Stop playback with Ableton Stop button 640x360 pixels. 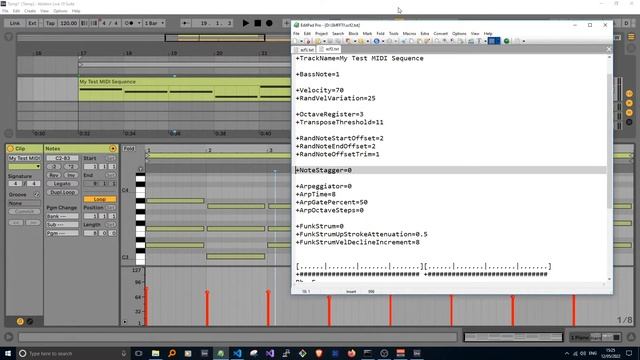[258, 23]
